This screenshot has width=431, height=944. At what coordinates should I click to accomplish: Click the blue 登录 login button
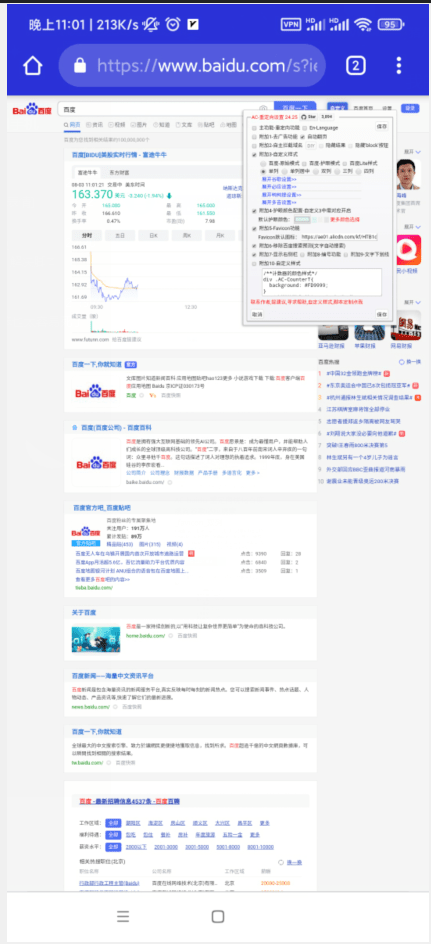(410, 108)
